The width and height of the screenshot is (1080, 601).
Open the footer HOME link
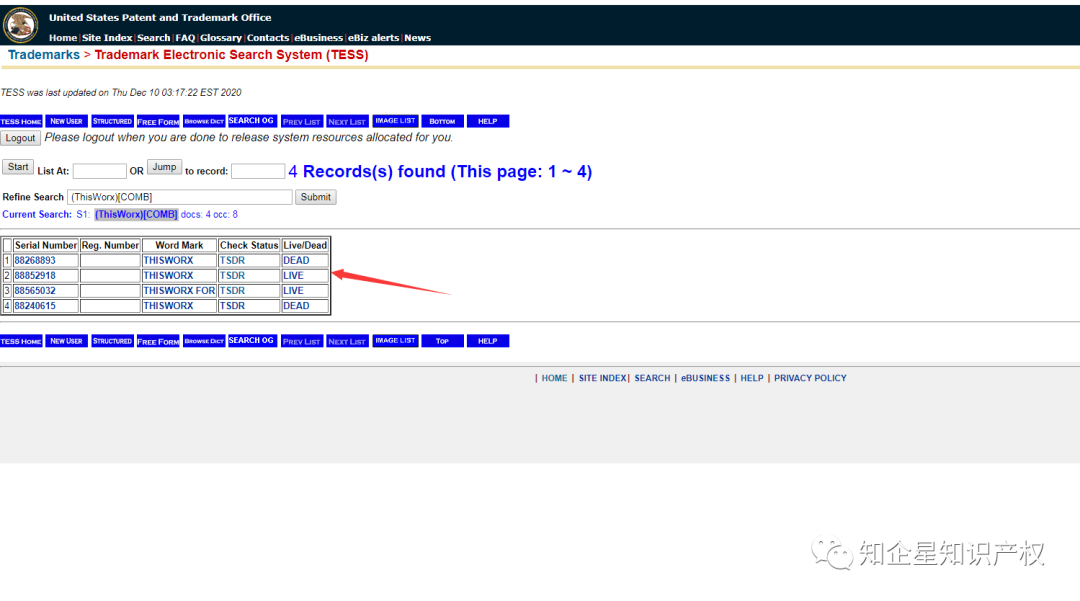[x=554, y=378]
